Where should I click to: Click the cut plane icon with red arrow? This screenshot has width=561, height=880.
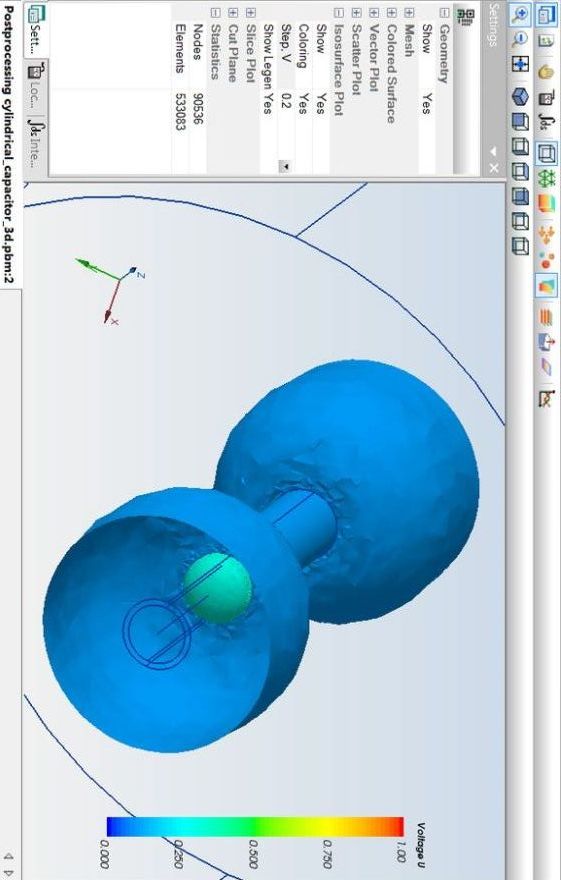[x=546, y=342]
